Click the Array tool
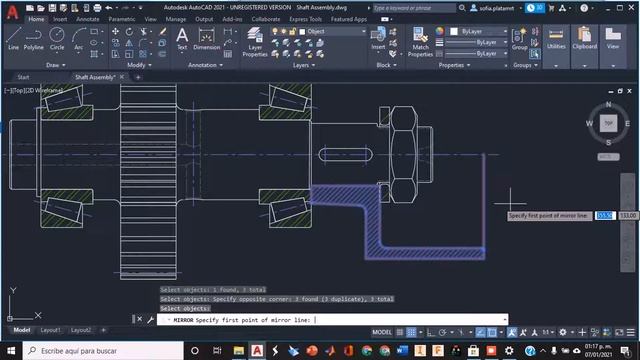 pyautogui.click(x=143, y=53)
